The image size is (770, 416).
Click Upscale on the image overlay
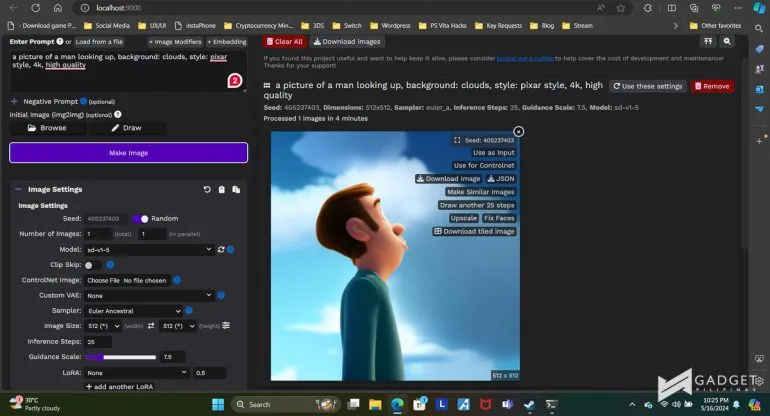tap(464, 218)
